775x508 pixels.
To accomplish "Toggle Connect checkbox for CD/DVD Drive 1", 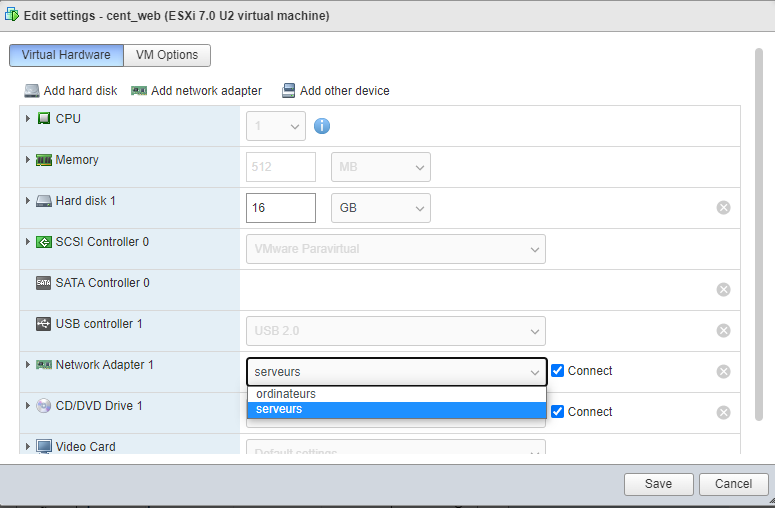I will [558, 412].
